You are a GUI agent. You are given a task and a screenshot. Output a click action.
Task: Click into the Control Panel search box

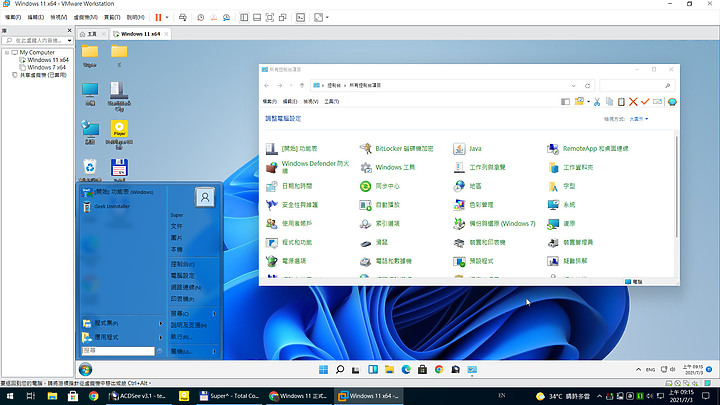637,86
